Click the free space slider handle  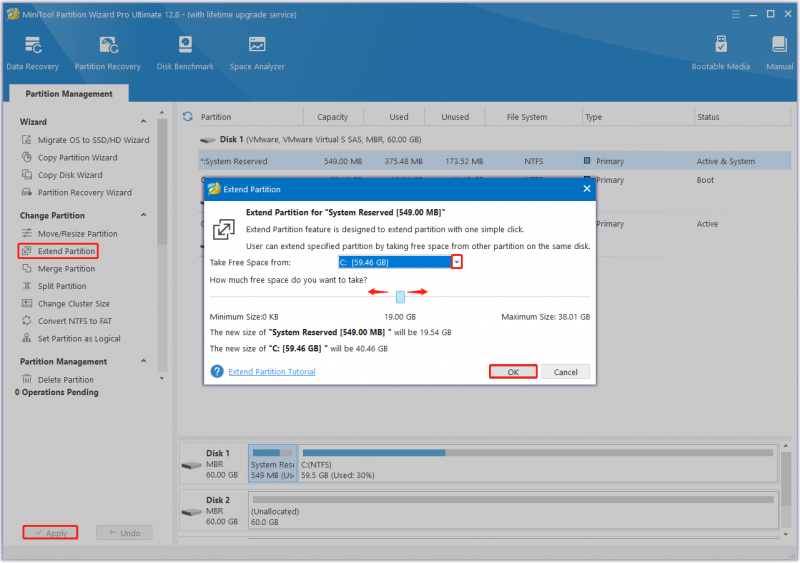tap(401, 297)
